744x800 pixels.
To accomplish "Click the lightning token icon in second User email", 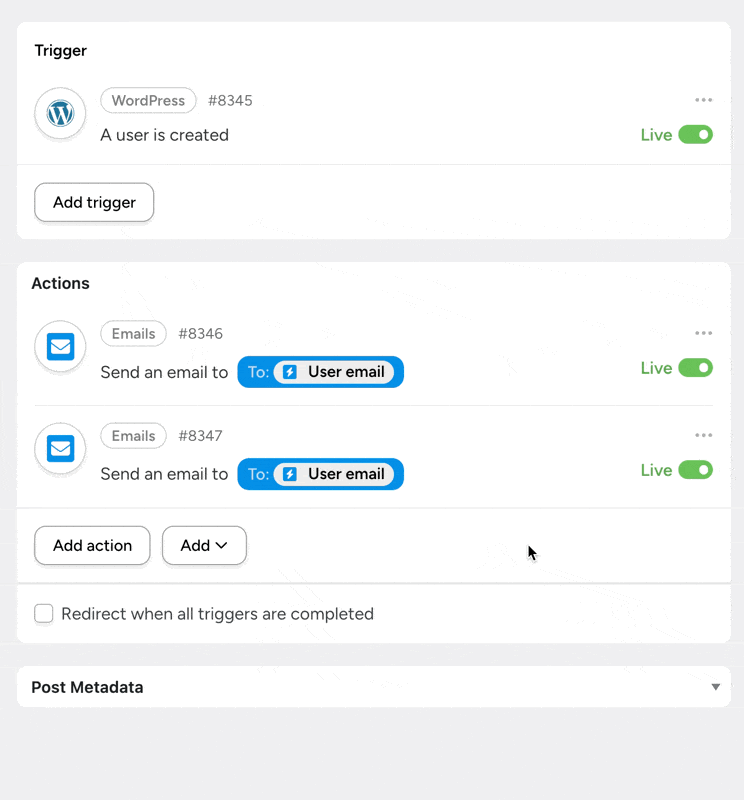I will [x=290, y=474].
